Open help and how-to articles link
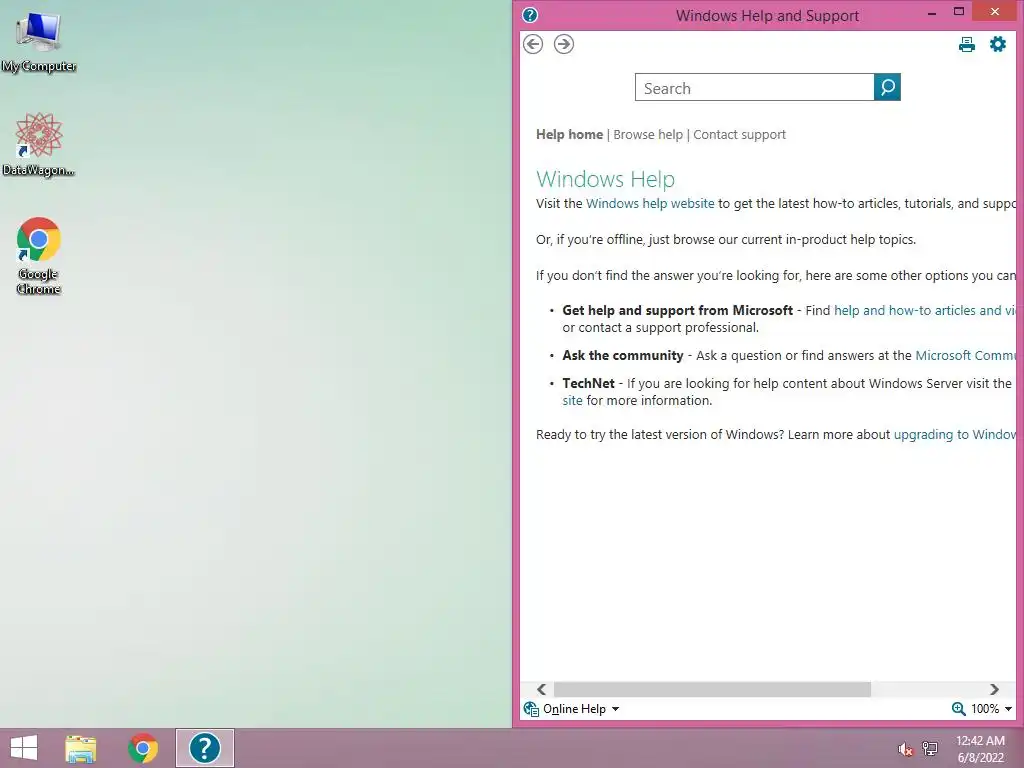Viewport: 1024px width, 768px height. point(925,311)
